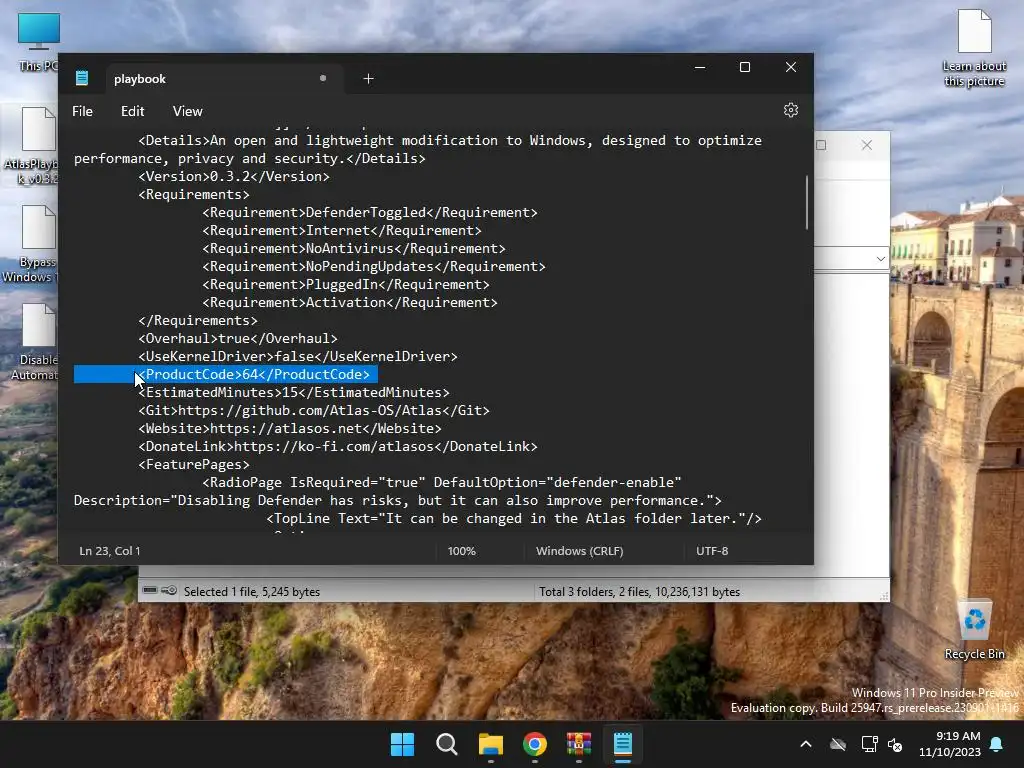Click the Ln 23, Col 1 status indicator
This screenshot has width=1024, height=768.
point(110,551)
